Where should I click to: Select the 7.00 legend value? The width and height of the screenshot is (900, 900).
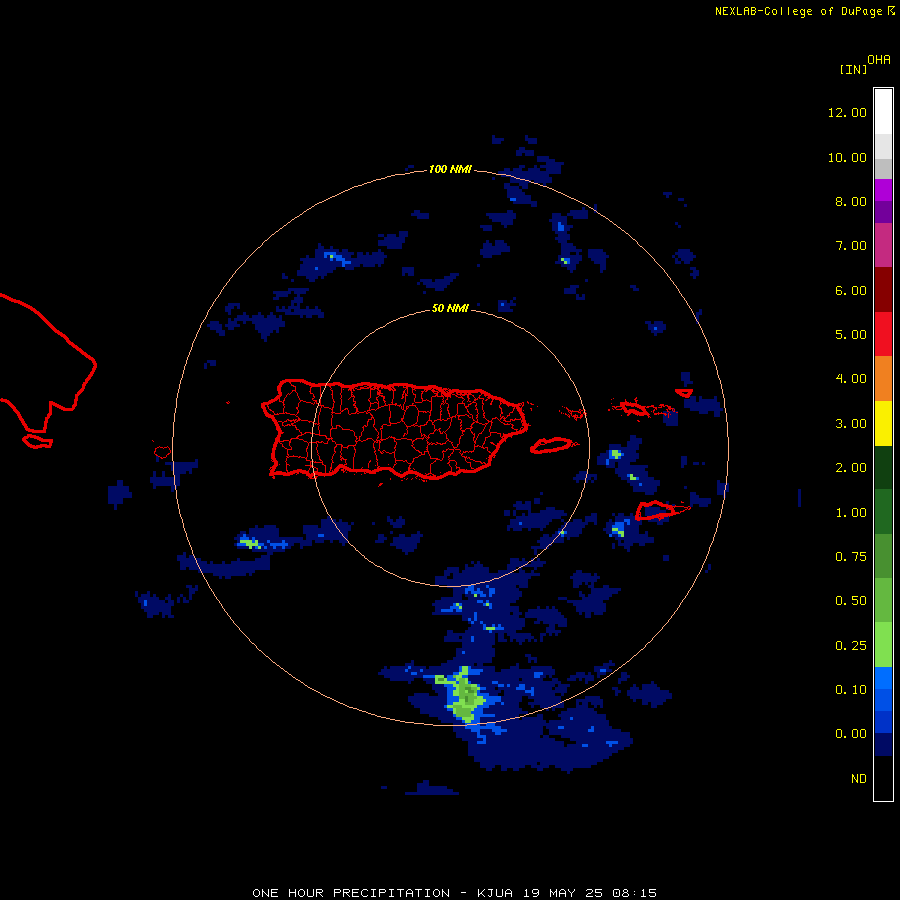pyautogui.click(x=851, y=246)
